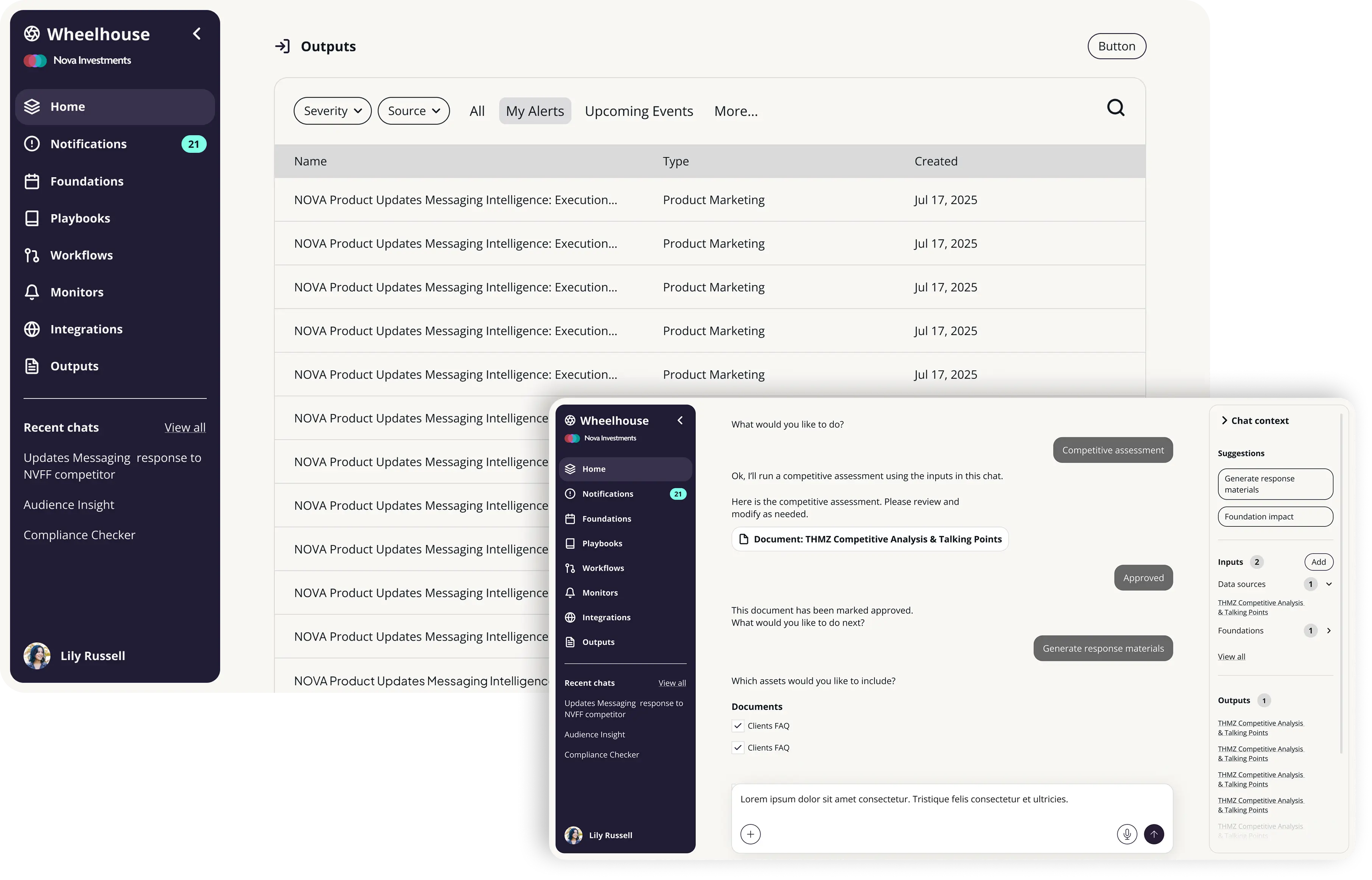Image resolution: width=1372 pixels, height=880 pixels.
Task: Collapse the large sidebar with chevron icon
Action: [197, 34]
